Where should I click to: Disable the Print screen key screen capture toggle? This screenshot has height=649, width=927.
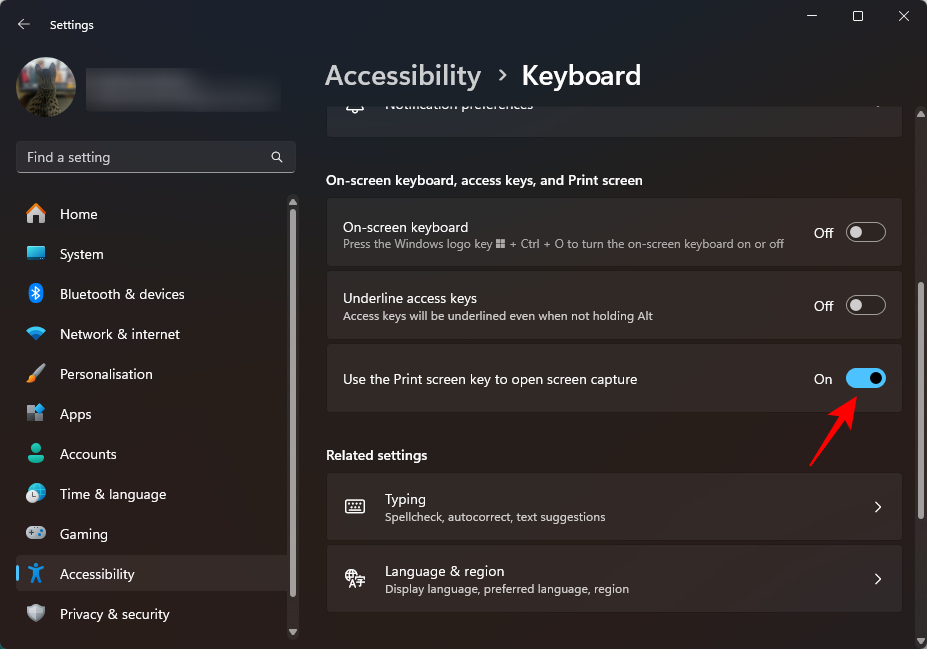[x=865, y=379]
